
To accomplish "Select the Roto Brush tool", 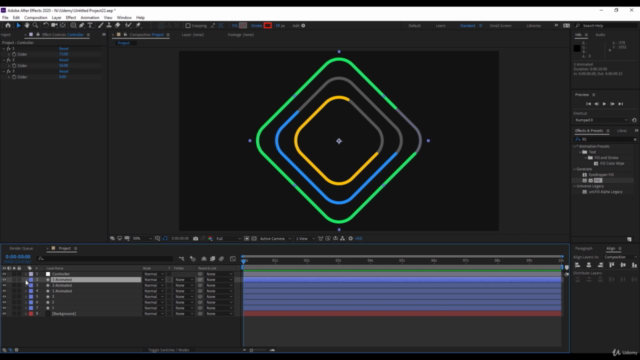I will [x=128, y=25].
